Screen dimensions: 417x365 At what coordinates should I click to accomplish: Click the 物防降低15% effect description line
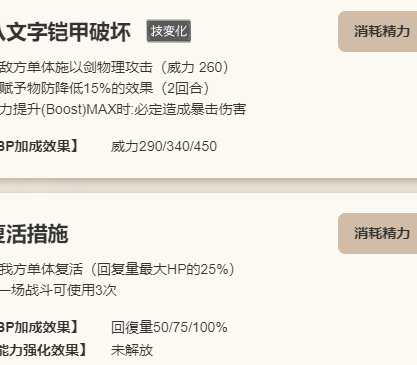(105, 88)
